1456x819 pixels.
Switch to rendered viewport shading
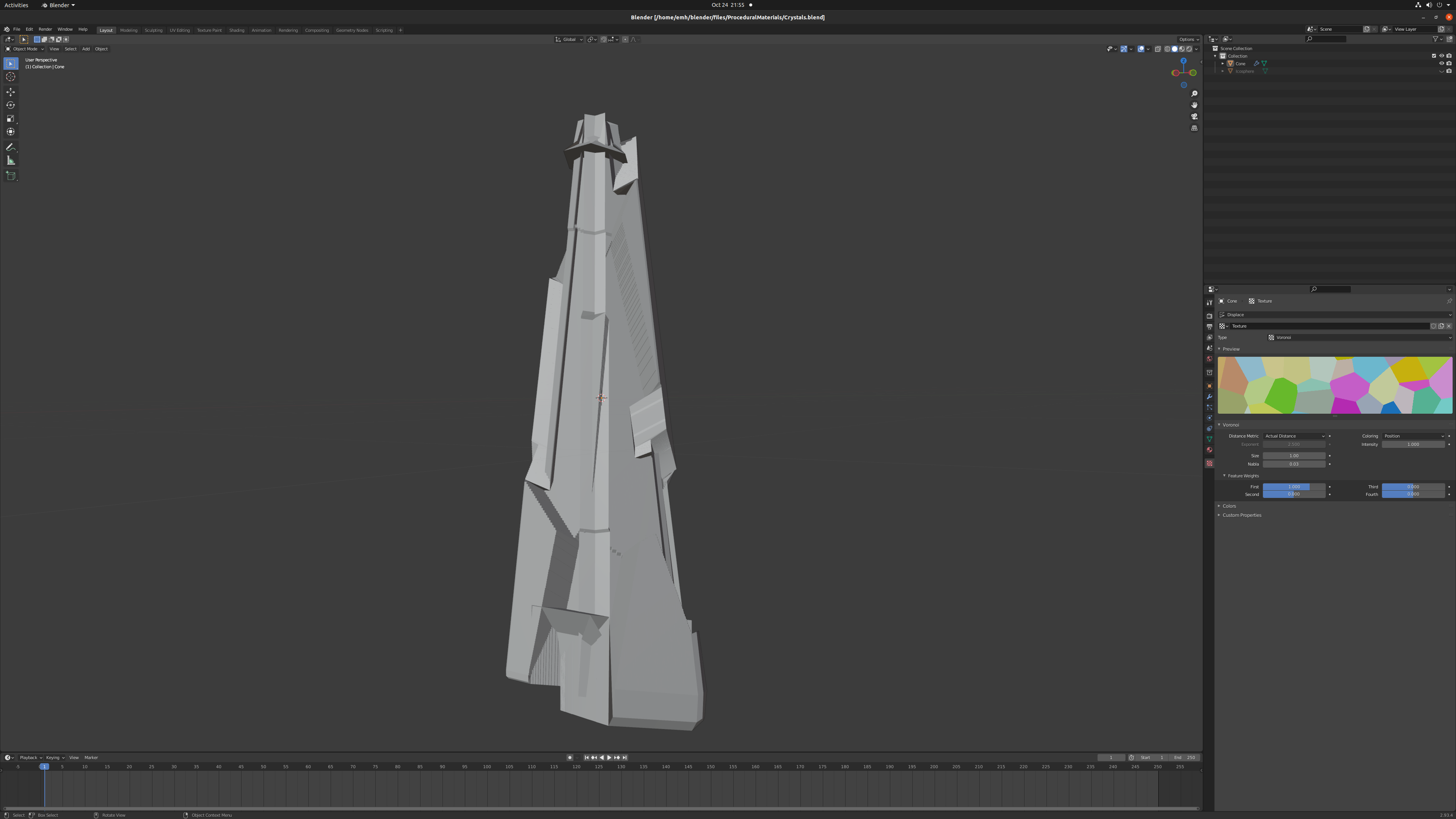[1189, 49]
